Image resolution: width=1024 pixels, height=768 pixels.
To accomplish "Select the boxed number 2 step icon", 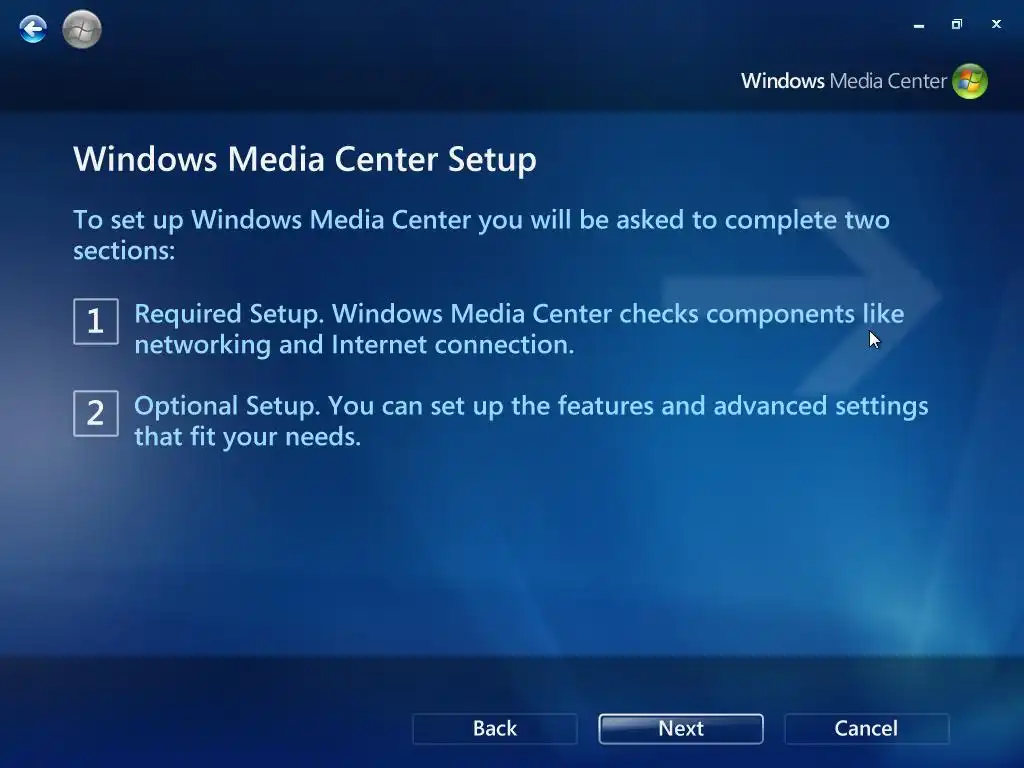I will coord(96,413).
